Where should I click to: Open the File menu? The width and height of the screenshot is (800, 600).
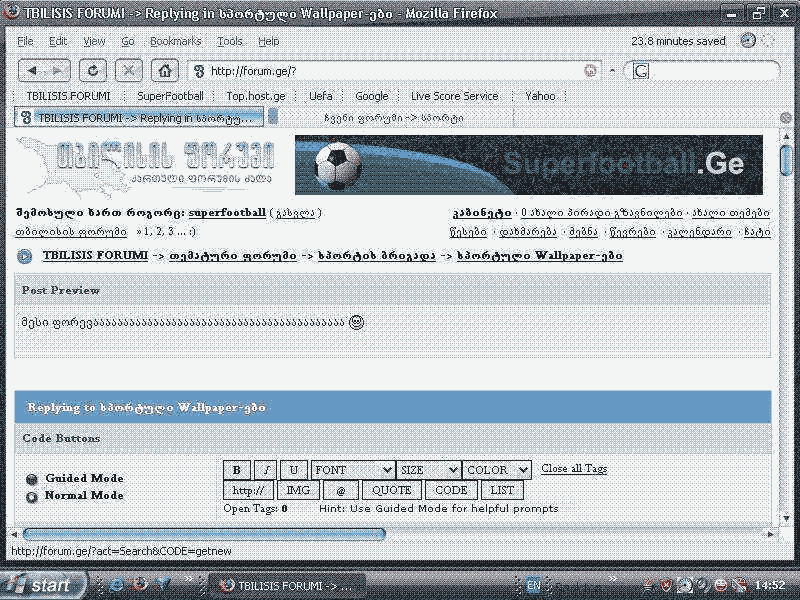tap(26, 41)
